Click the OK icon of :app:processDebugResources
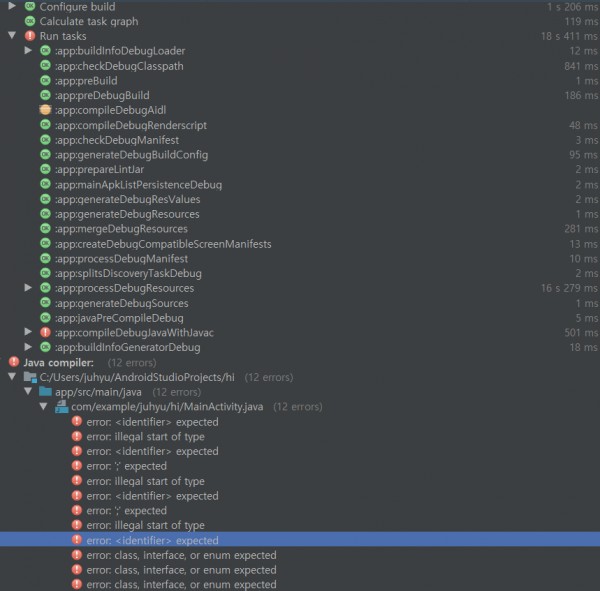 [46, 288]
